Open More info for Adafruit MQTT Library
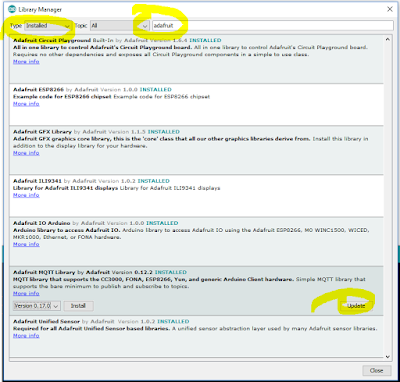 point(26,294)
